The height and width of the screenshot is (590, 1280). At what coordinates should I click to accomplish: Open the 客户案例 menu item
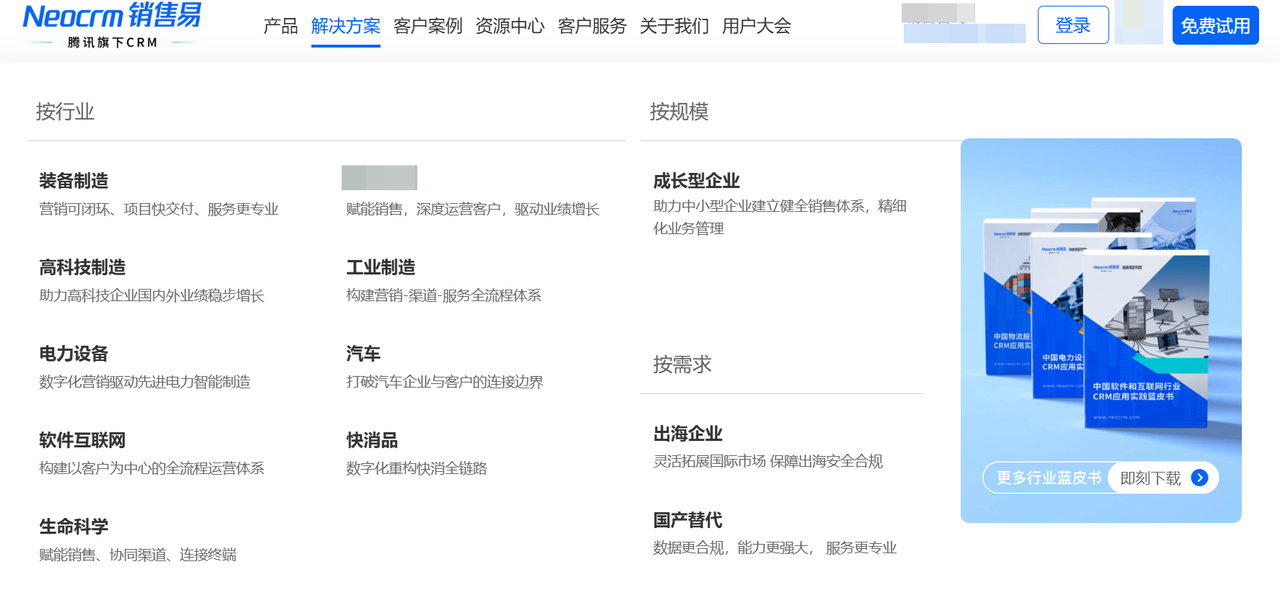pyautogui.click(x=426, y=27)
